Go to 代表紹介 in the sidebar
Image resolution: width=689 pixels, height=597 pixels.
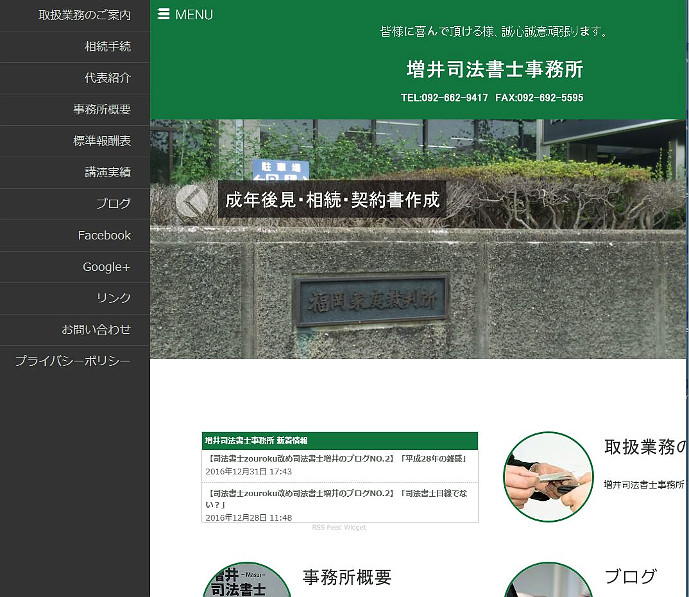click(107, 78)
